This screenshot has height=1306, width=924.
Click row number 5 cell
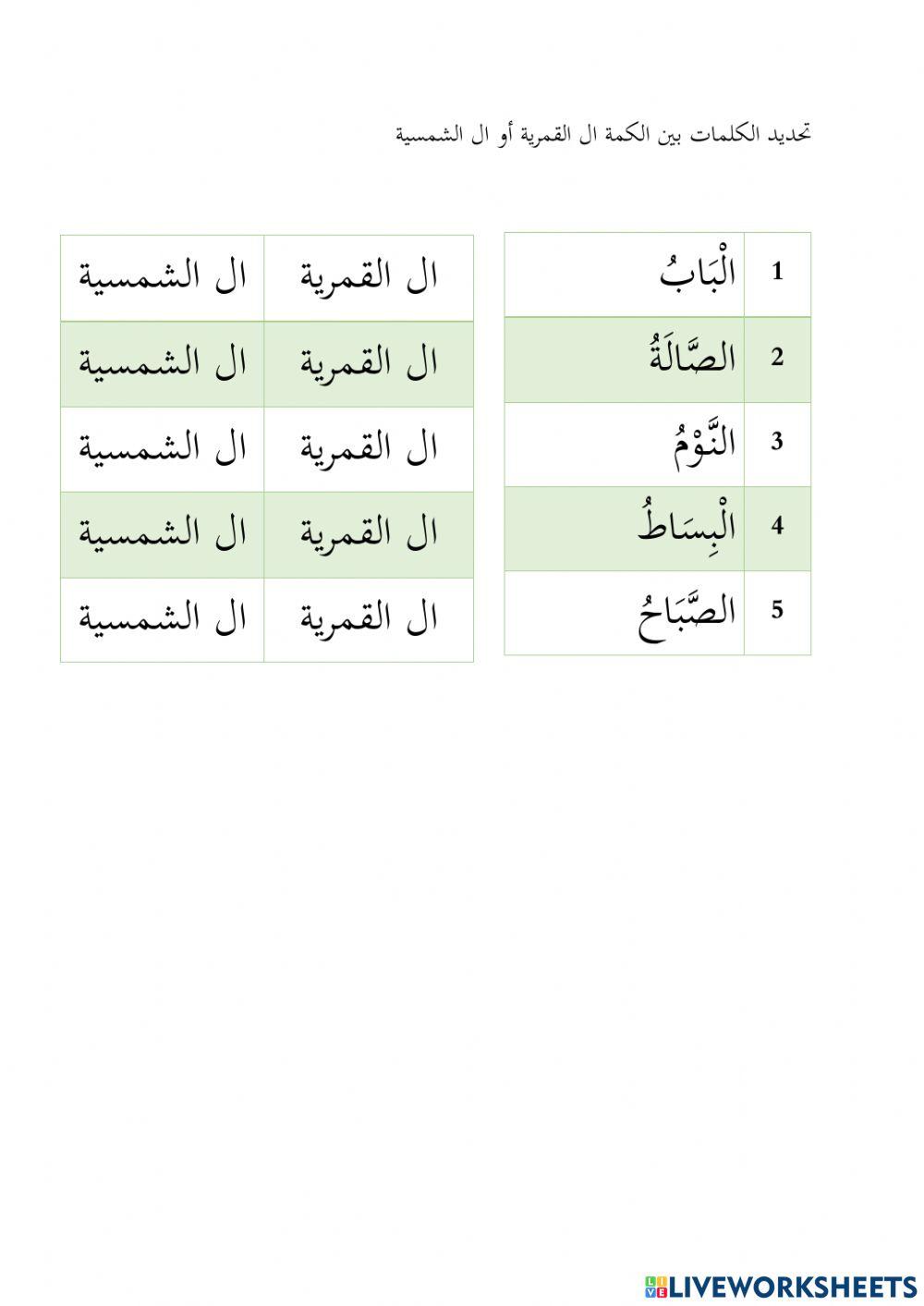pos(777,612)
